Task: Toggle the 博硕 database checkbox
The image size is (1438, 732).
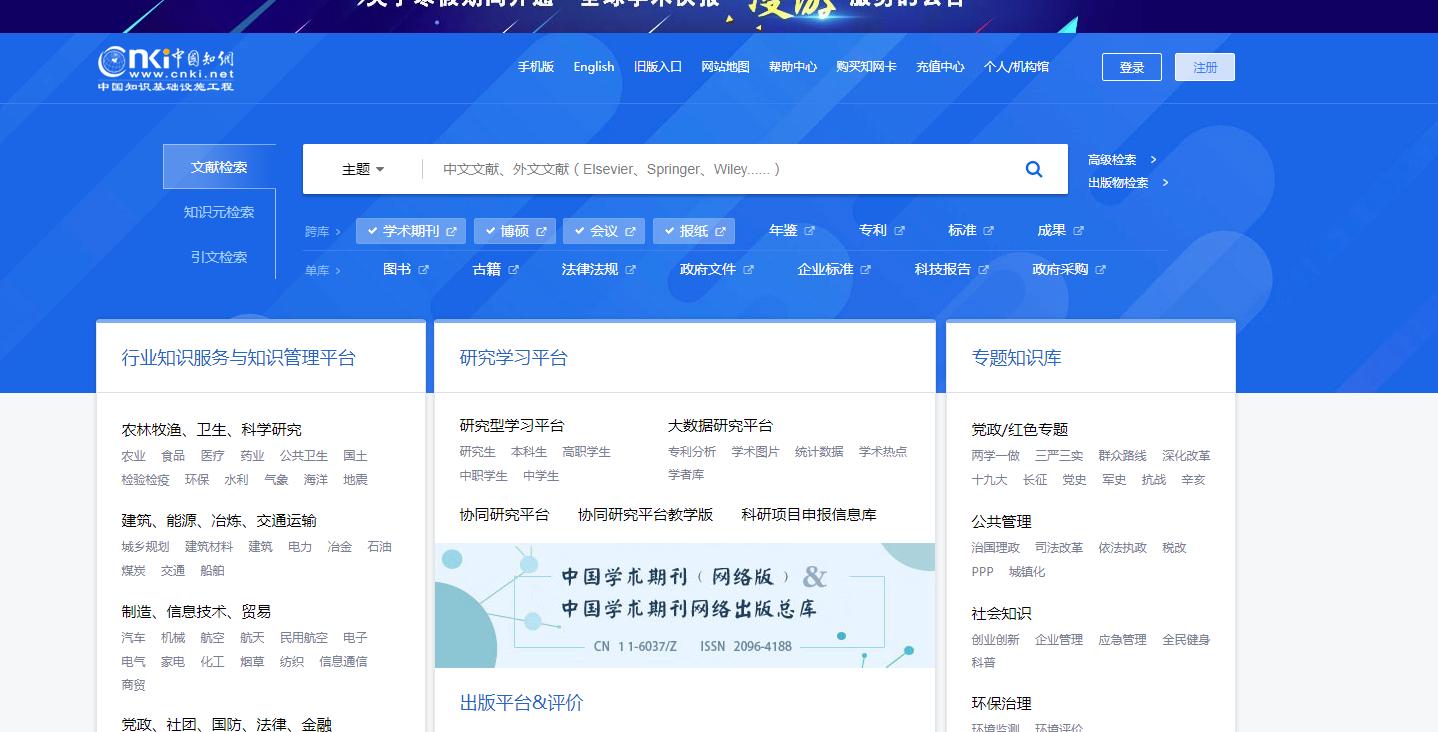Action: pyautogui.click(x=490, y=231)
